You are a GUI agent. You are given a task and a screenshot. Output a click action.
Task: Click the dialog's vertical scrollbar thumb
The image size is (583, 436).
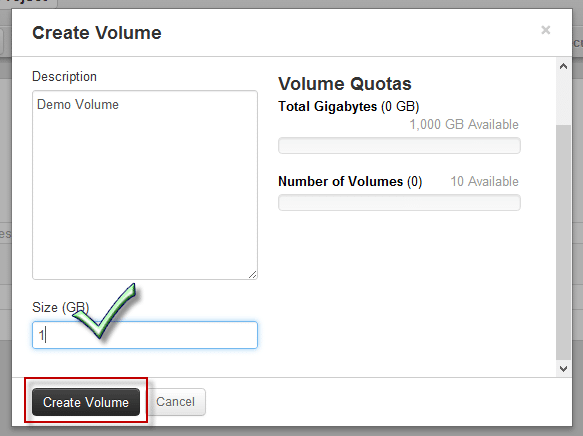tap(564, 242)
